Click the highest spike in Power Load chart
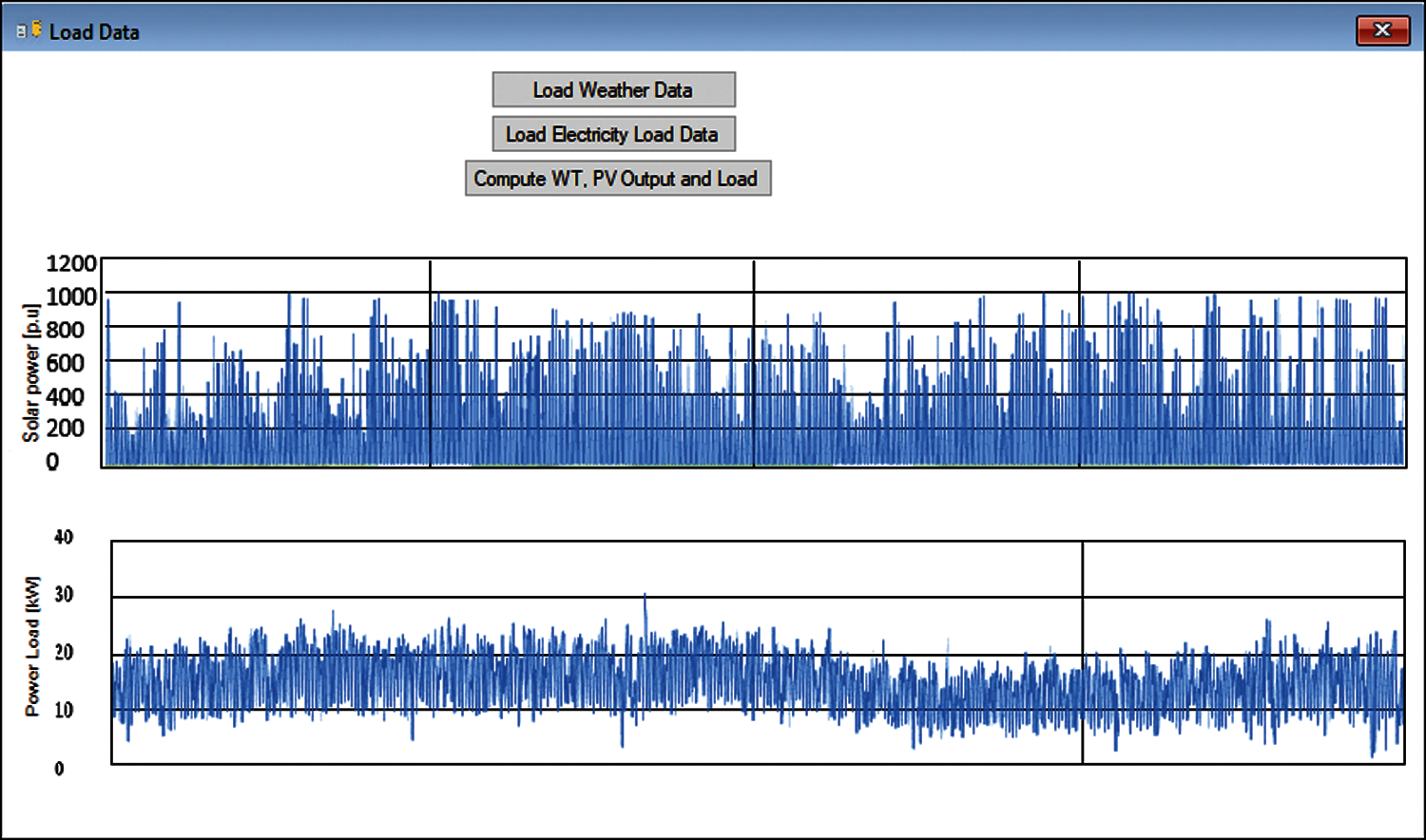The image size is (1426, 840). (x=646, y=599)
